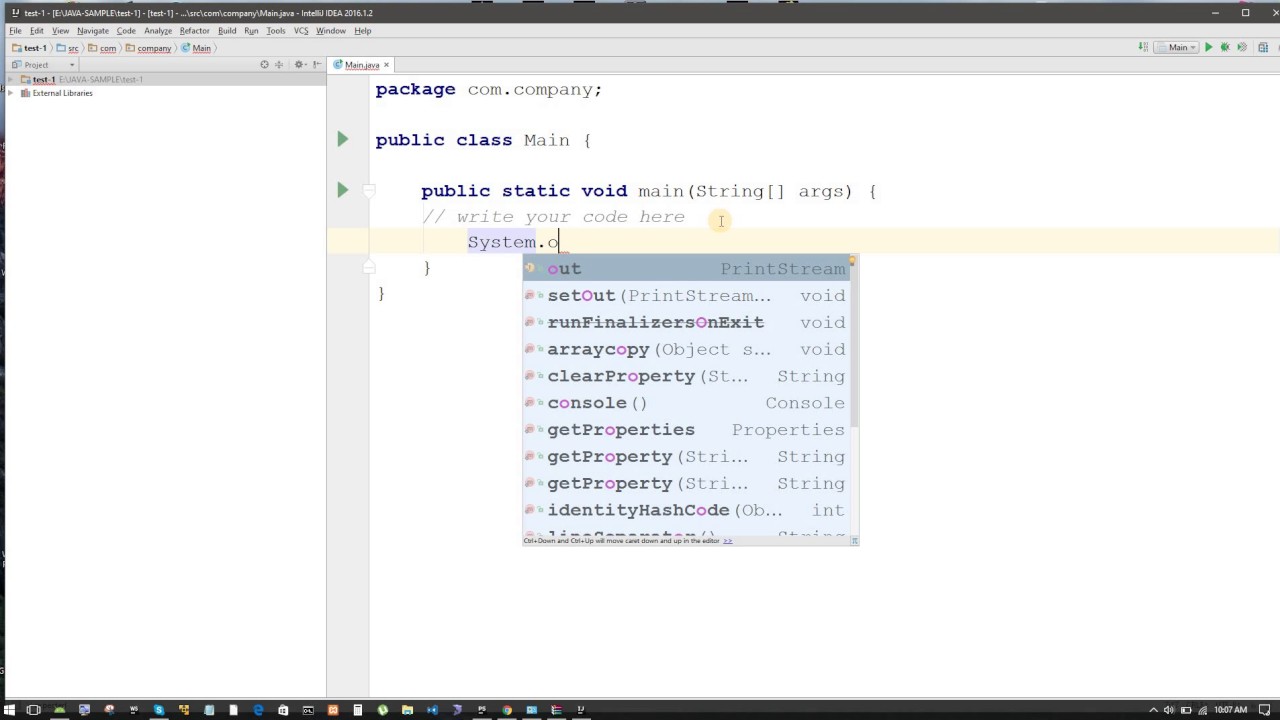
Task: Open Chrome icon on taskbar
Action: [x=506, y=710]
